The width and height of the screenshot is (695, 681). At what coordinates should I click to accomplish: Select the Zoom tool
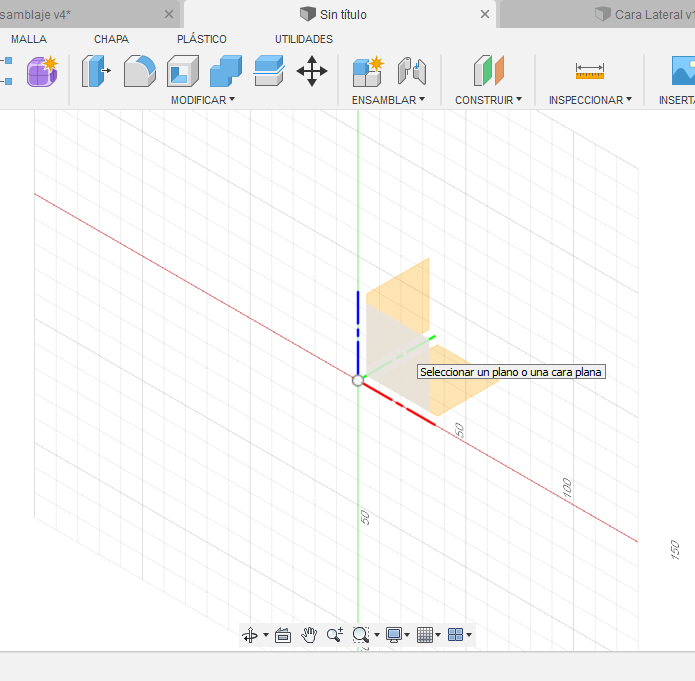pos(335,635)
